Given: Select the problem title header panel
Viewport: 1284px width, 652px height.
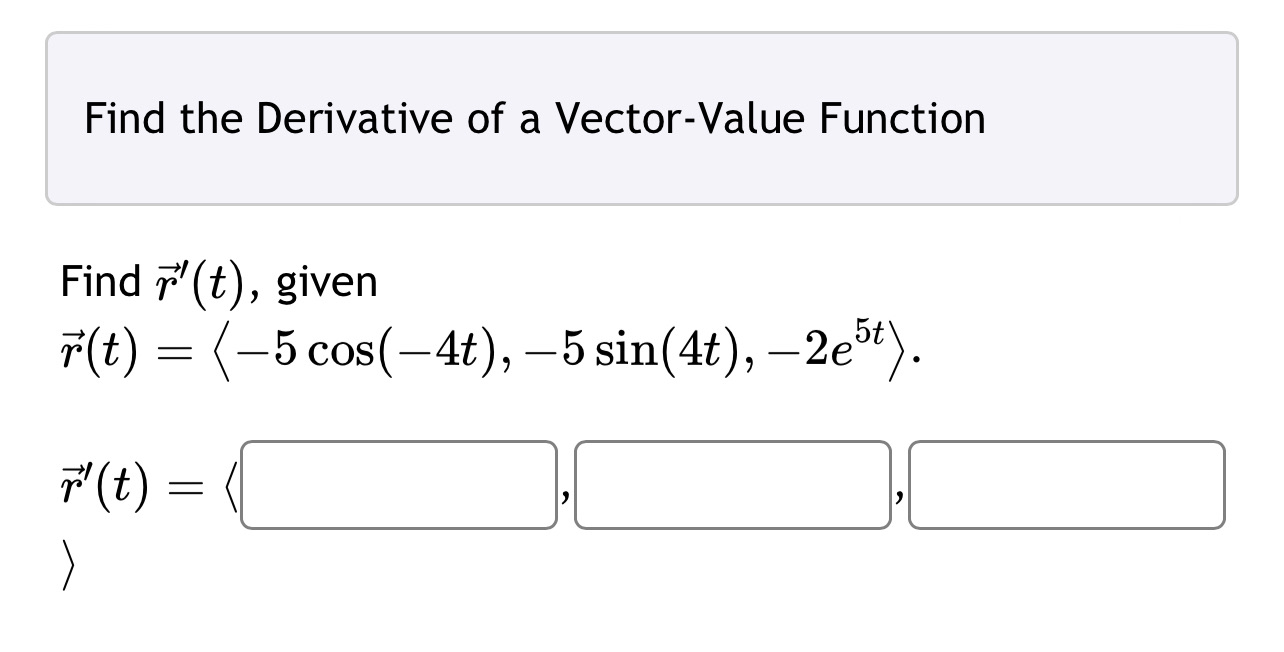Looking at the screenshot, I should (640, 117).
